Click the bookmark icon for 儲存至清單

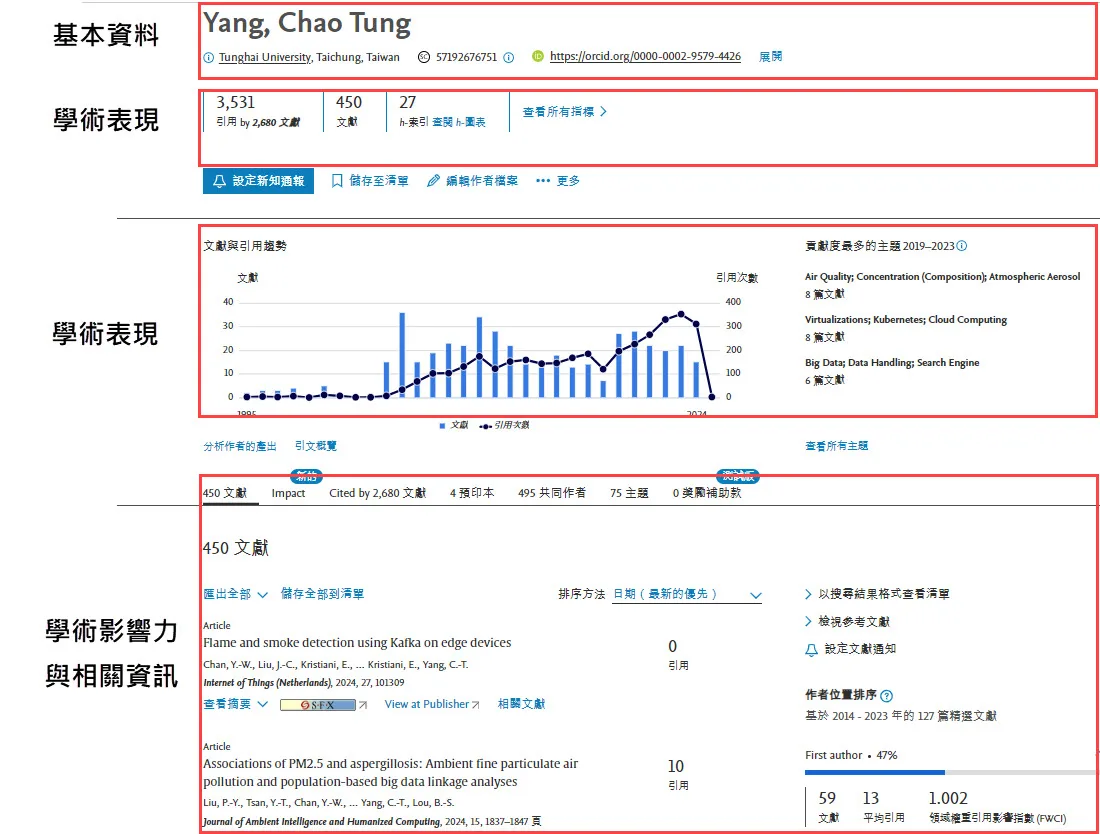click(337, 181)
